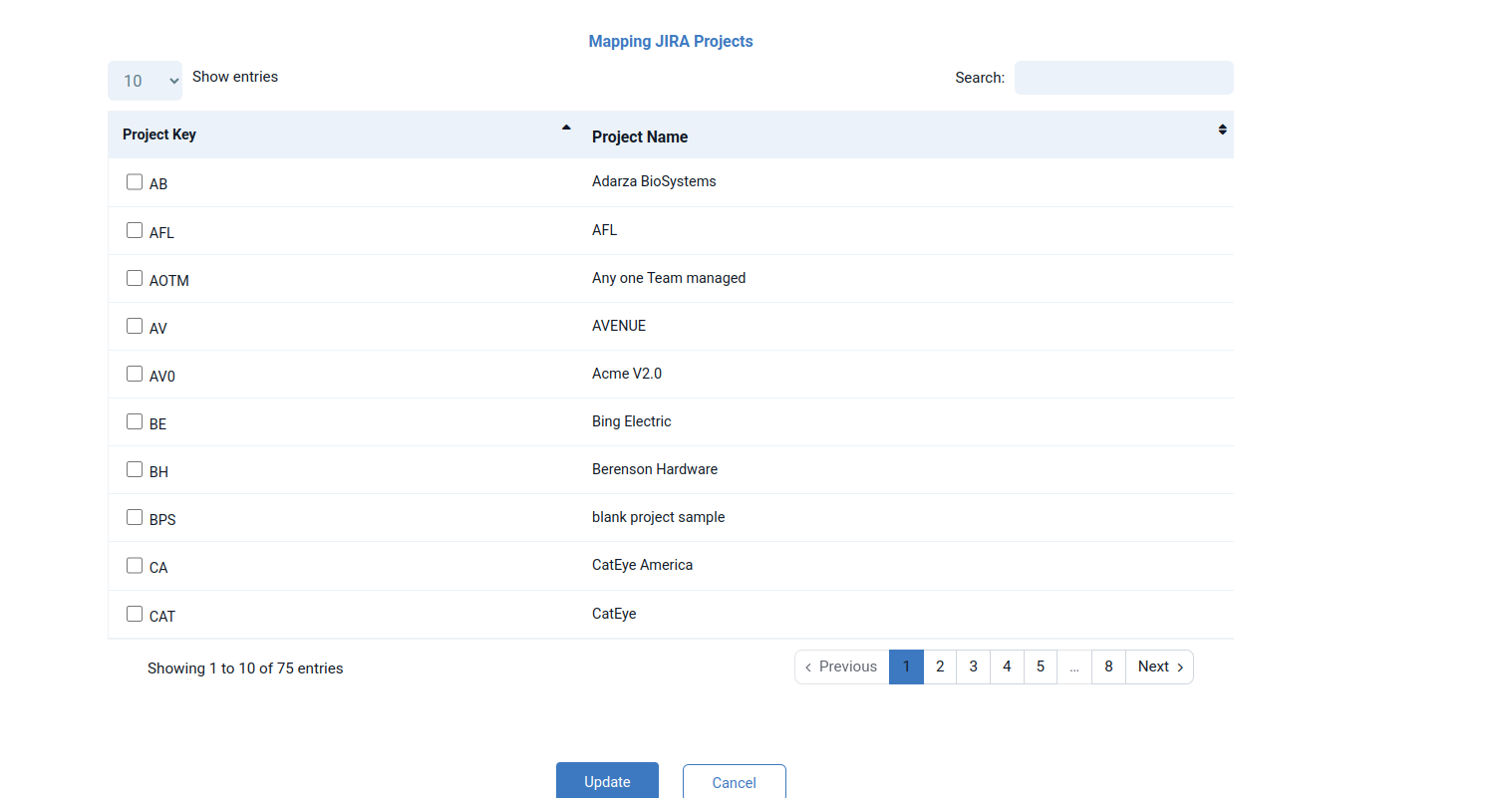Viewport: 1512px width, 798px height.
Task: Sort table by Project Name header
Action: (640, 136)
